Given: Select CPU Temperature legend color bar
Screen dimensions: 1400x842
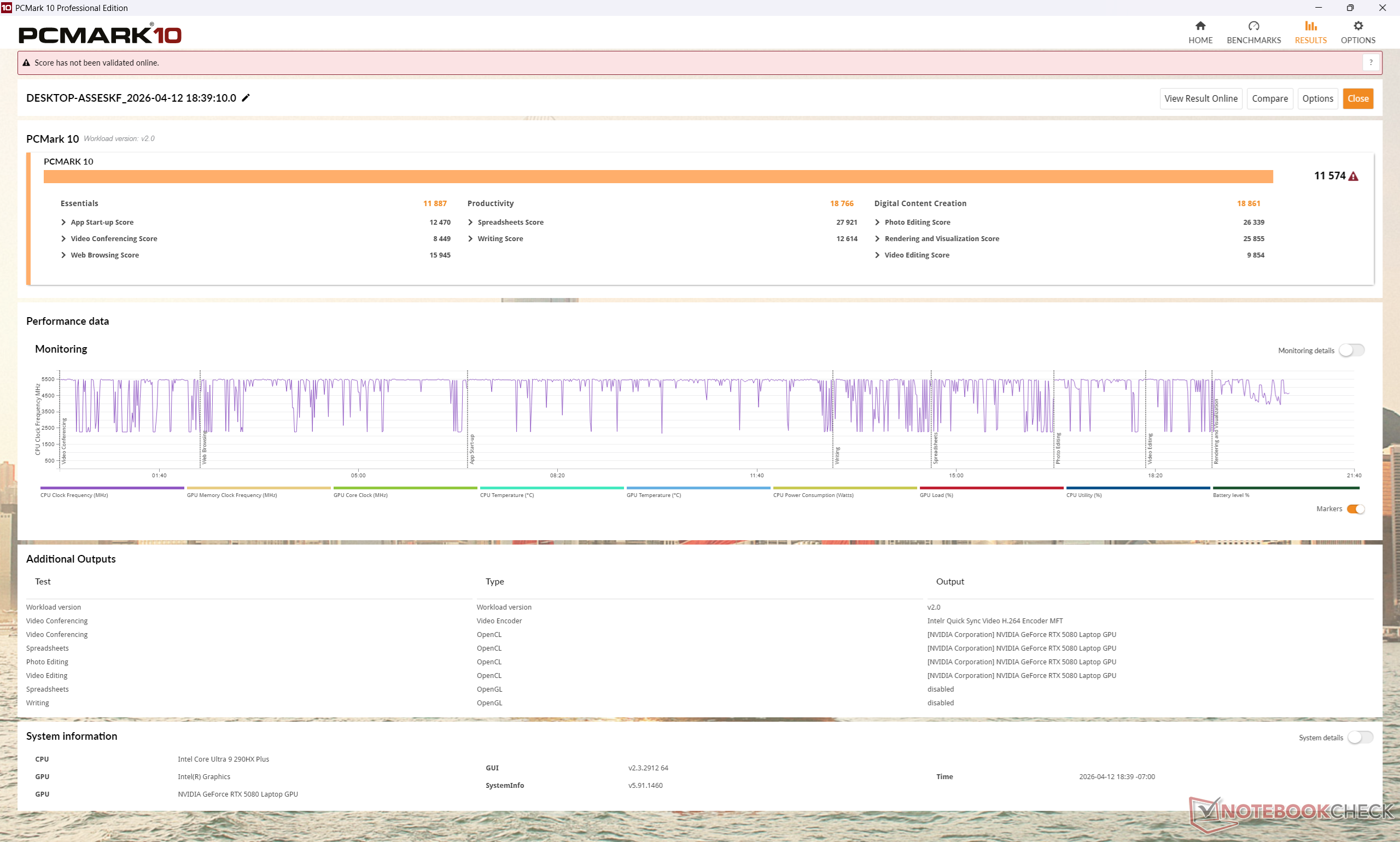Looking at the screenshot, I should pos(551,488).
